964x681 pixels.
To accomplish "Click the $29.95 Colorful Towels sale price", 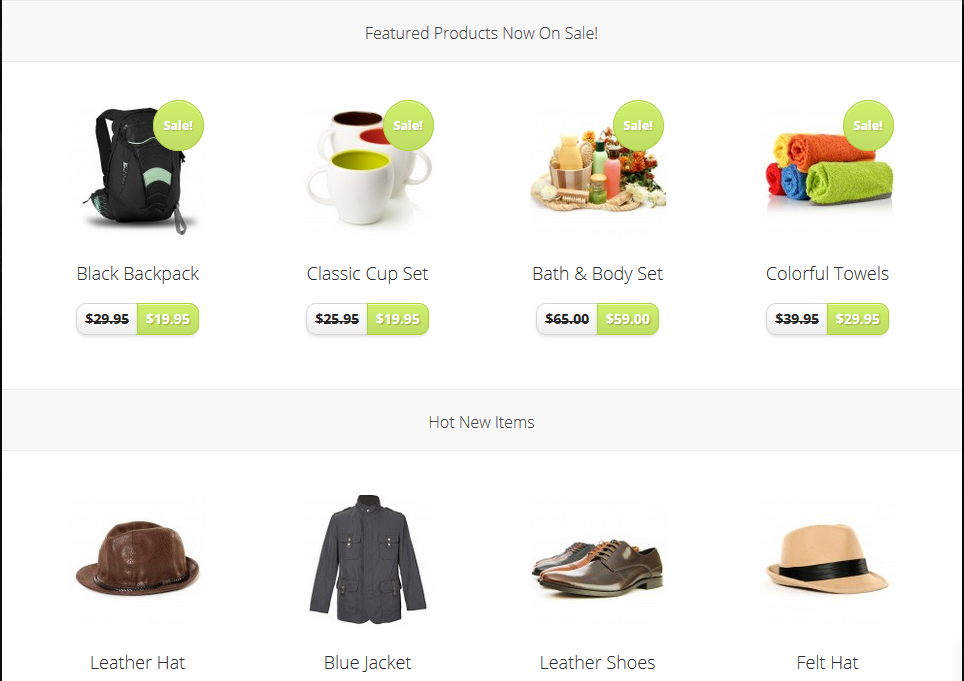I will (858, 319).
